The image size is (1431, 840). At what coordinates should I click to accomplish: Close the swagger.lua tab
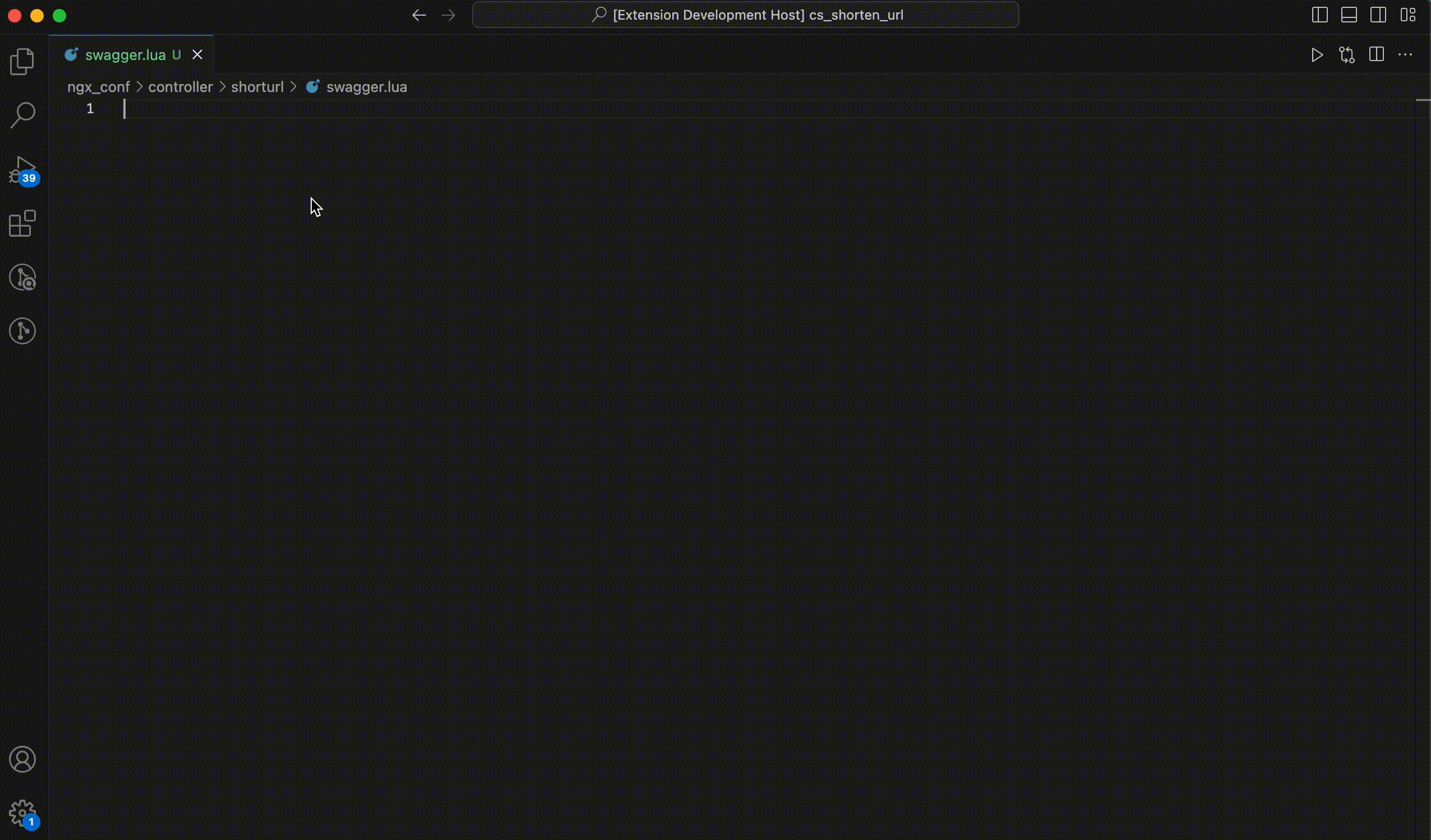click(x=197, y=55)
